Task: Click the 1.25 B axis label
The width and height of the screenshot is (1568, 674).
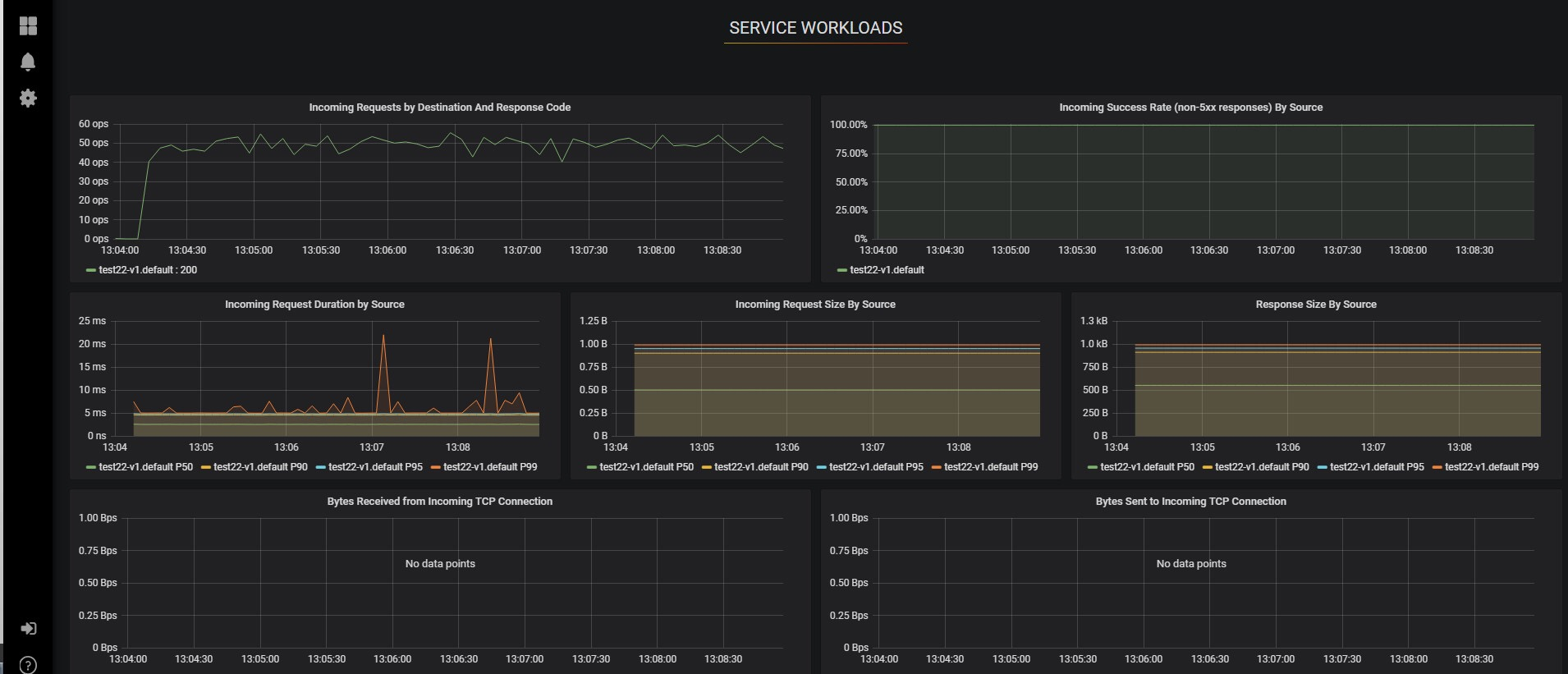Action: click(594, 321)
